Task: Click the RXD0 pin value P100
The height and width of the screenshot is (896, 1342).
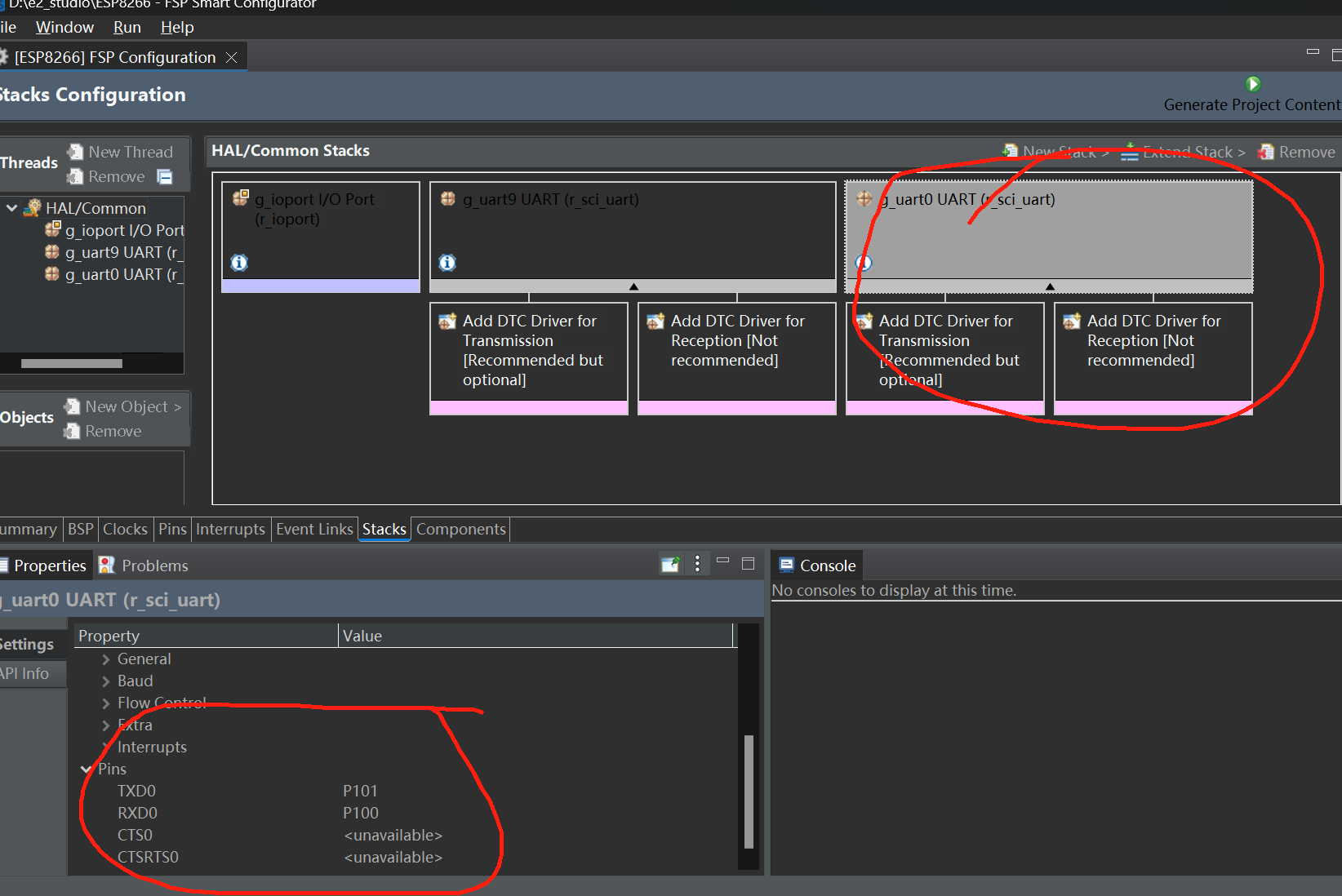Action: 361,813
